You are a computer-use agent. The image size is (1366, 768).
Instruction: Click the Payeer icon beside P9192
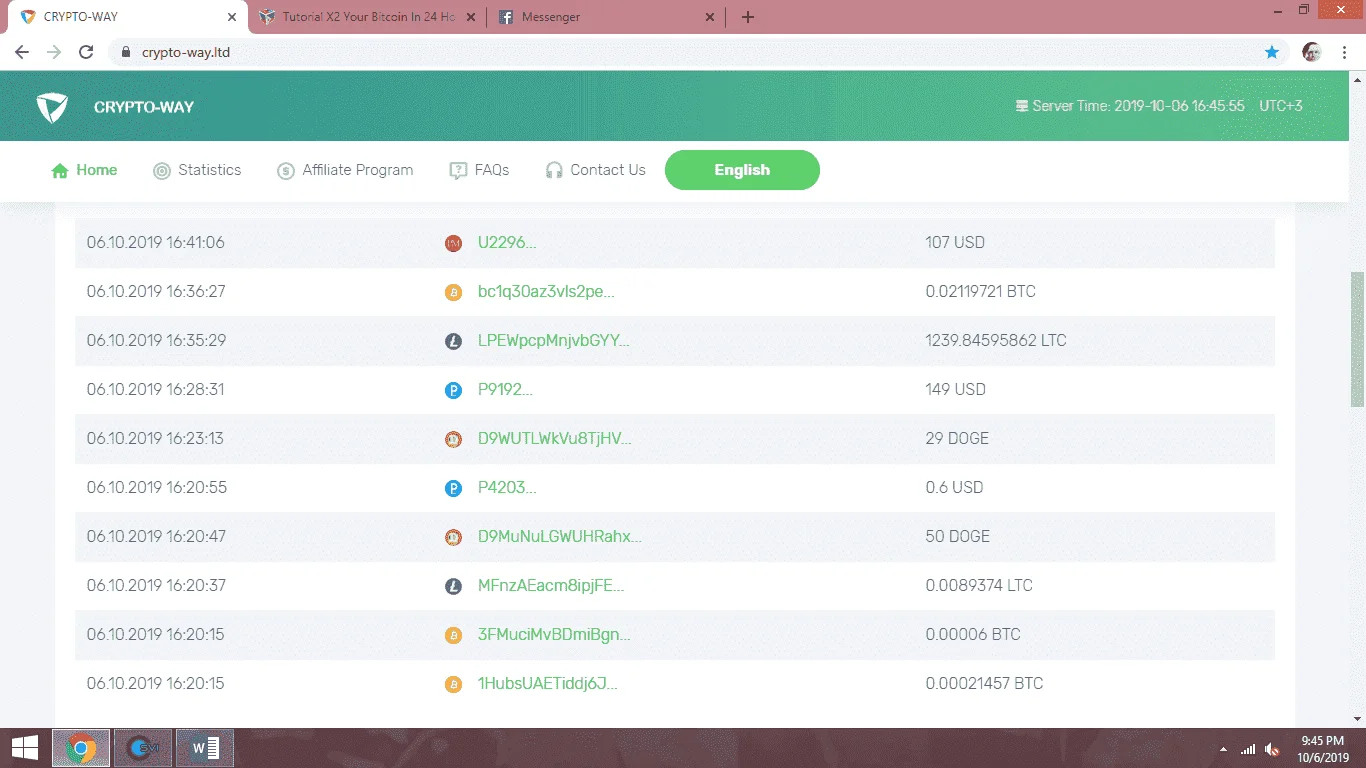point(453,390)
